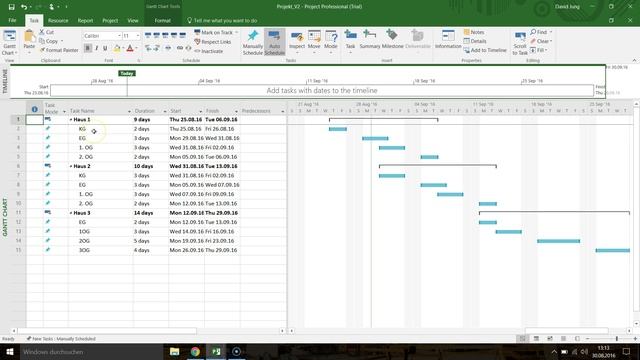Collapse the Haus 2 summary task
640x360 pixels.
click(71, 166)
